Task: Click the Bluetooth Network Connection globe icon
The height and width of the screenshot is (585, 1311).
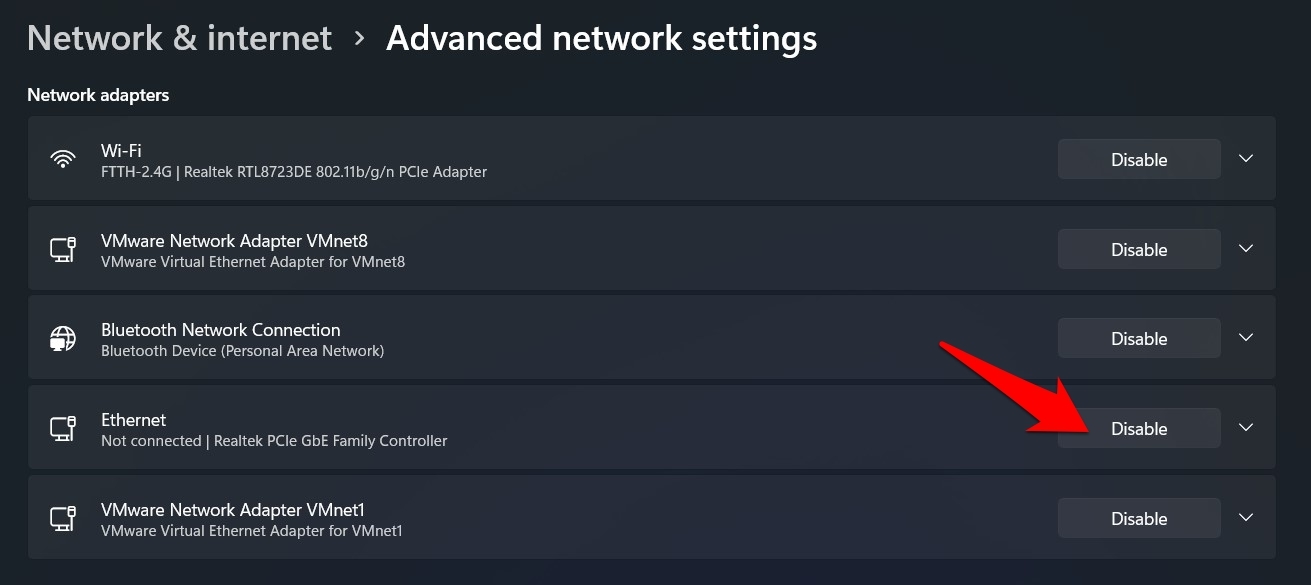Action: (x=63, y=339)
